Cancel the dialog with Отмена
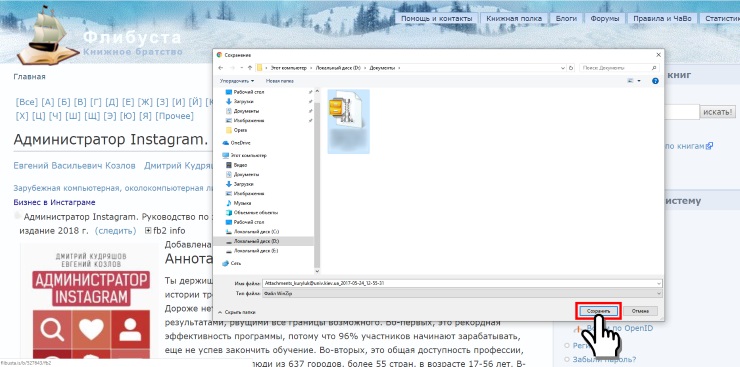Screen dimensions: 740x367 coord(640,311)
